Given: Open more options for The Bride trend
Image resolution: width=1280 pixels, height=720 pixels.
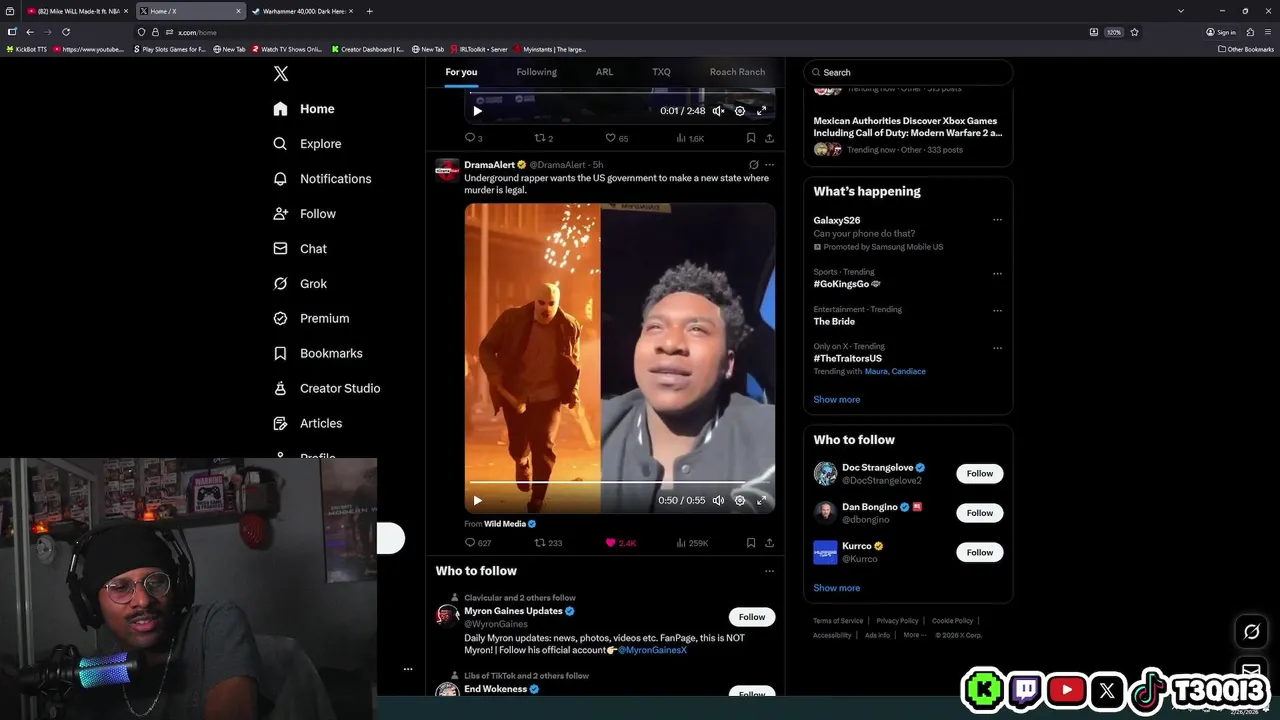Looking at the screenshot, I should pos(997,310).
